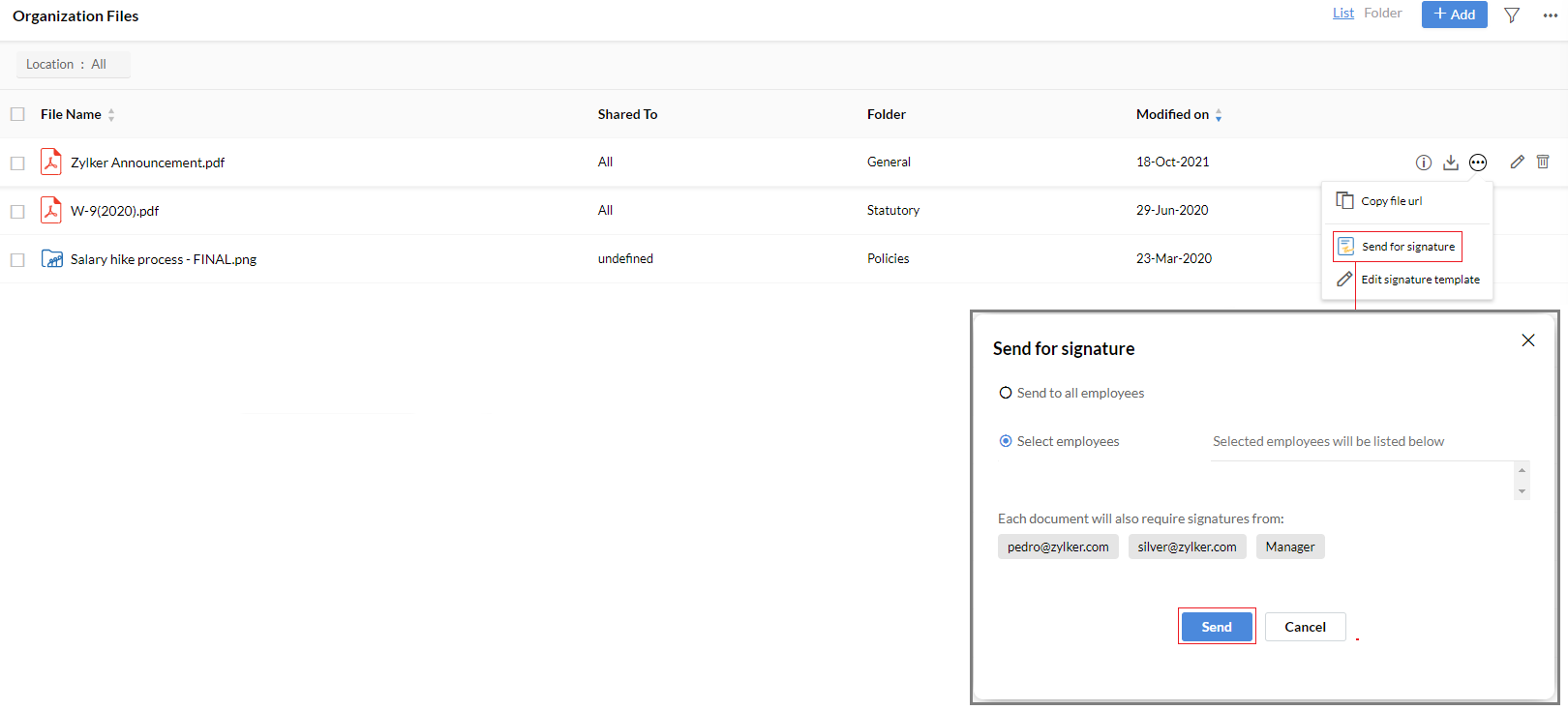Click the Shared To column header
The image size is (1568, 710).
627,114
